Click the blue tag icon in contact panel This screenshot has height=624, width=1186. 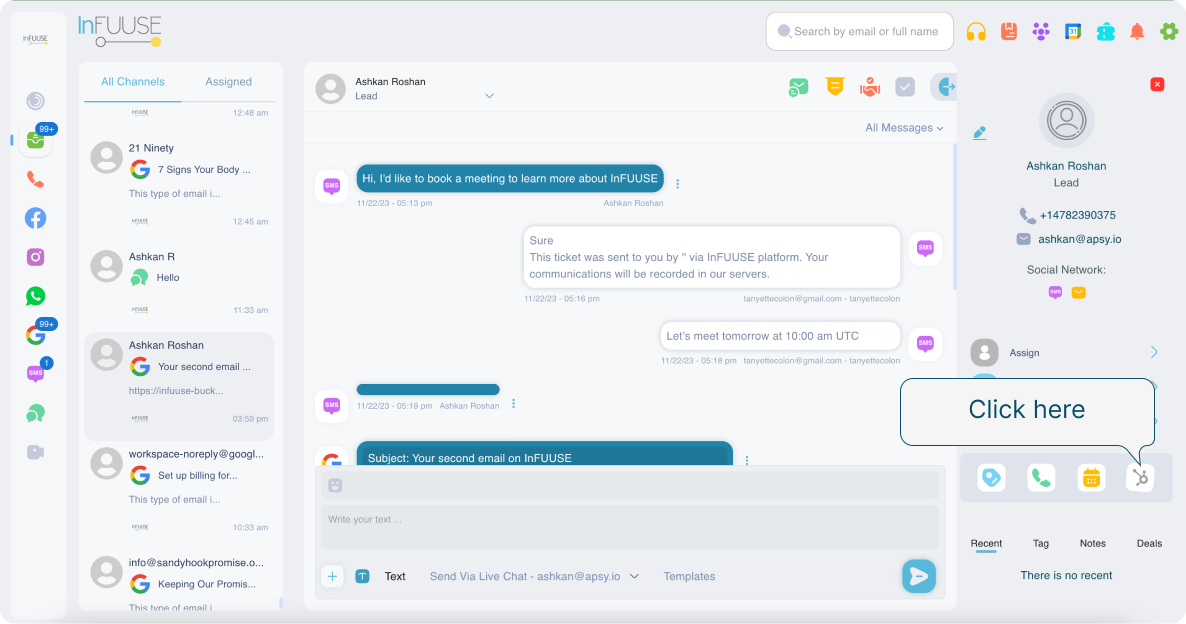pyautogui.click(x=991, y=478)
